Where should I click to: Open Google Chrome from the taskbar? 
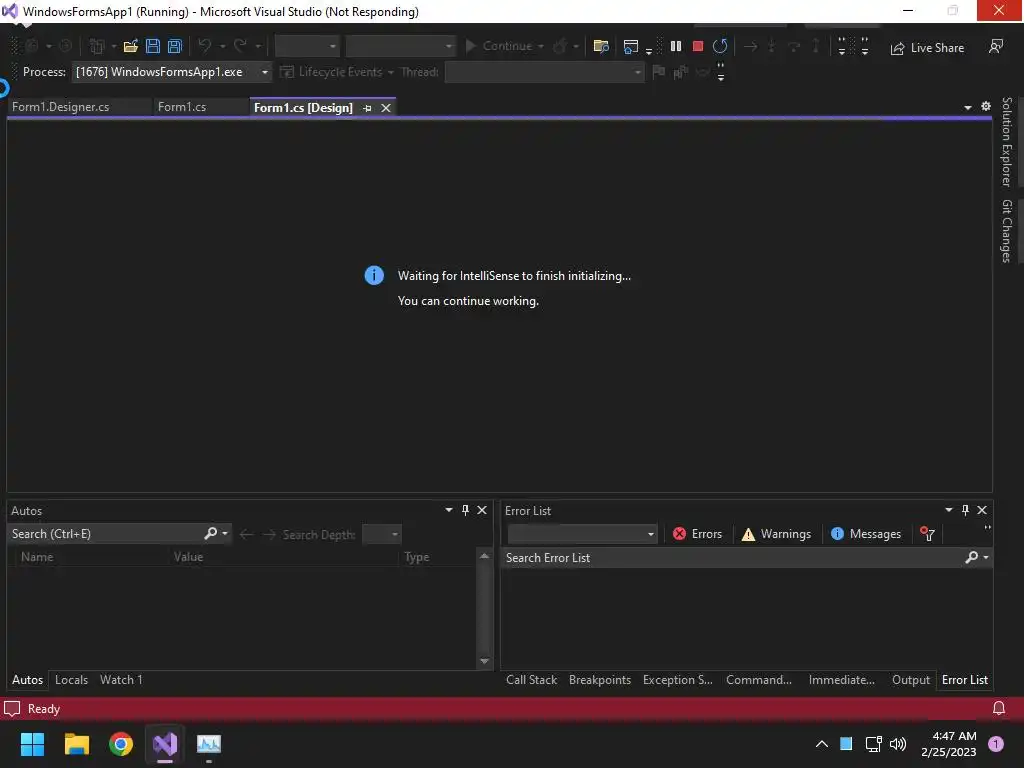pyautogui.click(x=121, y=743)
